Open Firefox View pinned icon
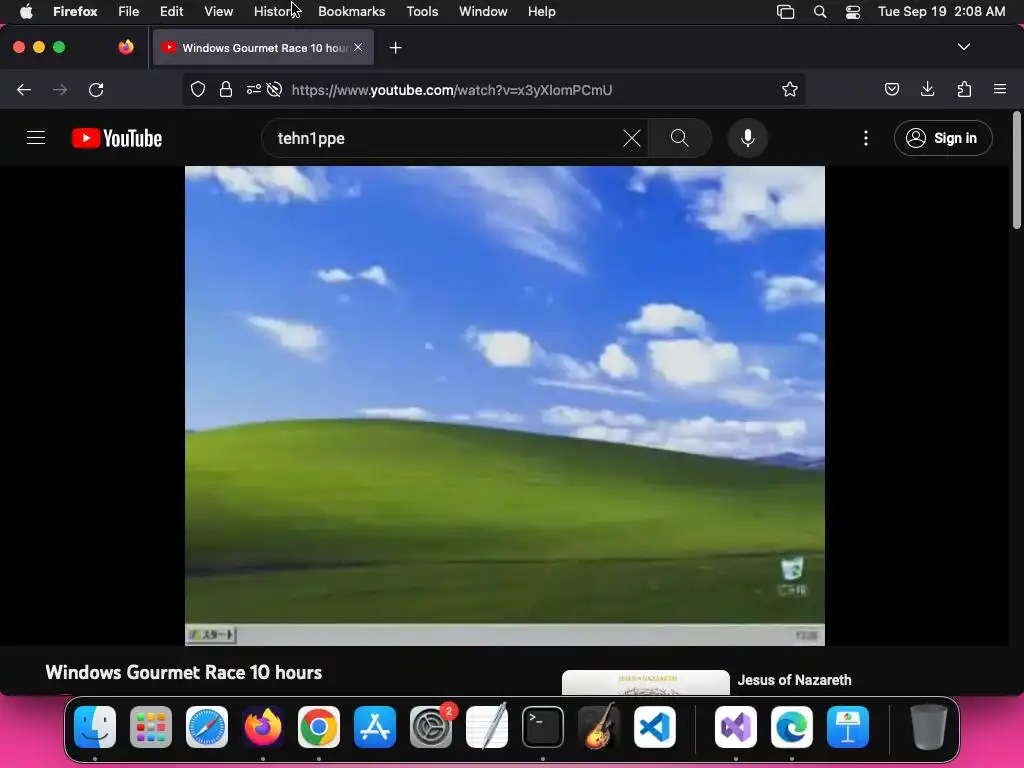 (x=126, y=47)
